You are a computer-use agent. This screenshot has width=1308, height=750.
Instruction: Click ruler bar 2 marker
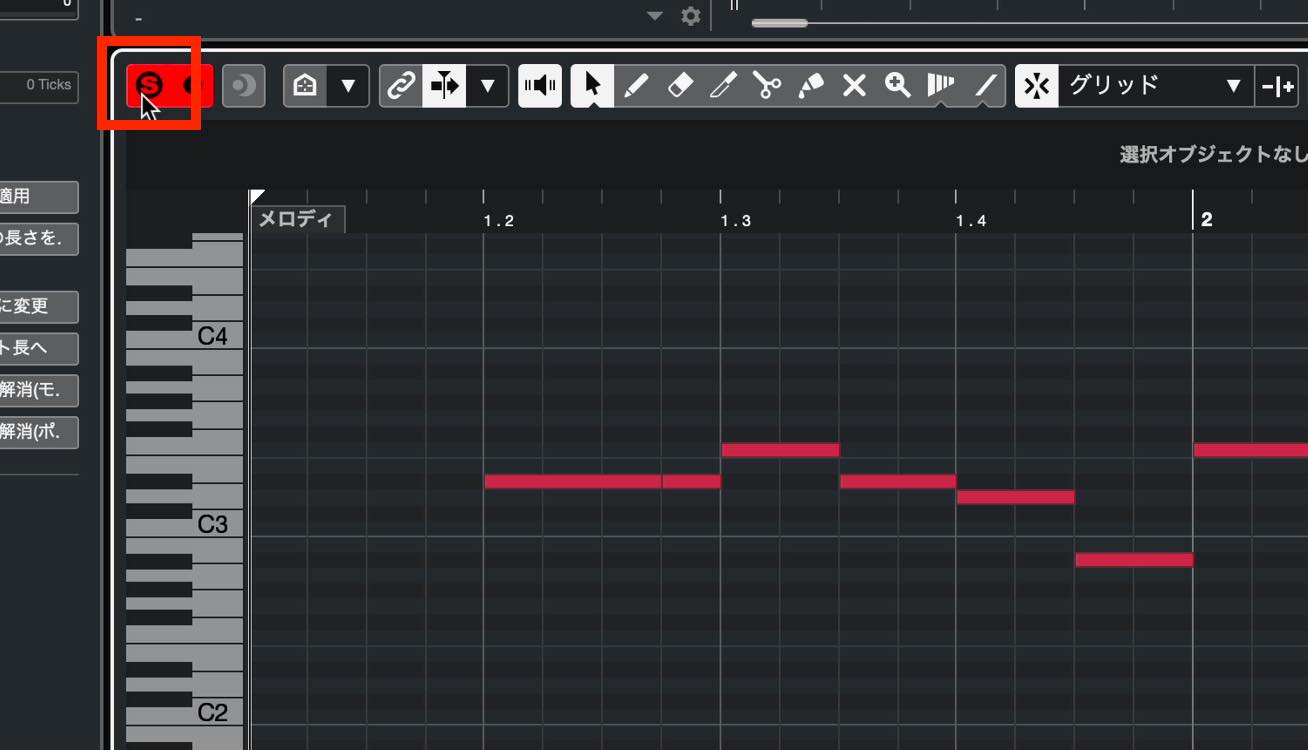(x=1206, y=219)
